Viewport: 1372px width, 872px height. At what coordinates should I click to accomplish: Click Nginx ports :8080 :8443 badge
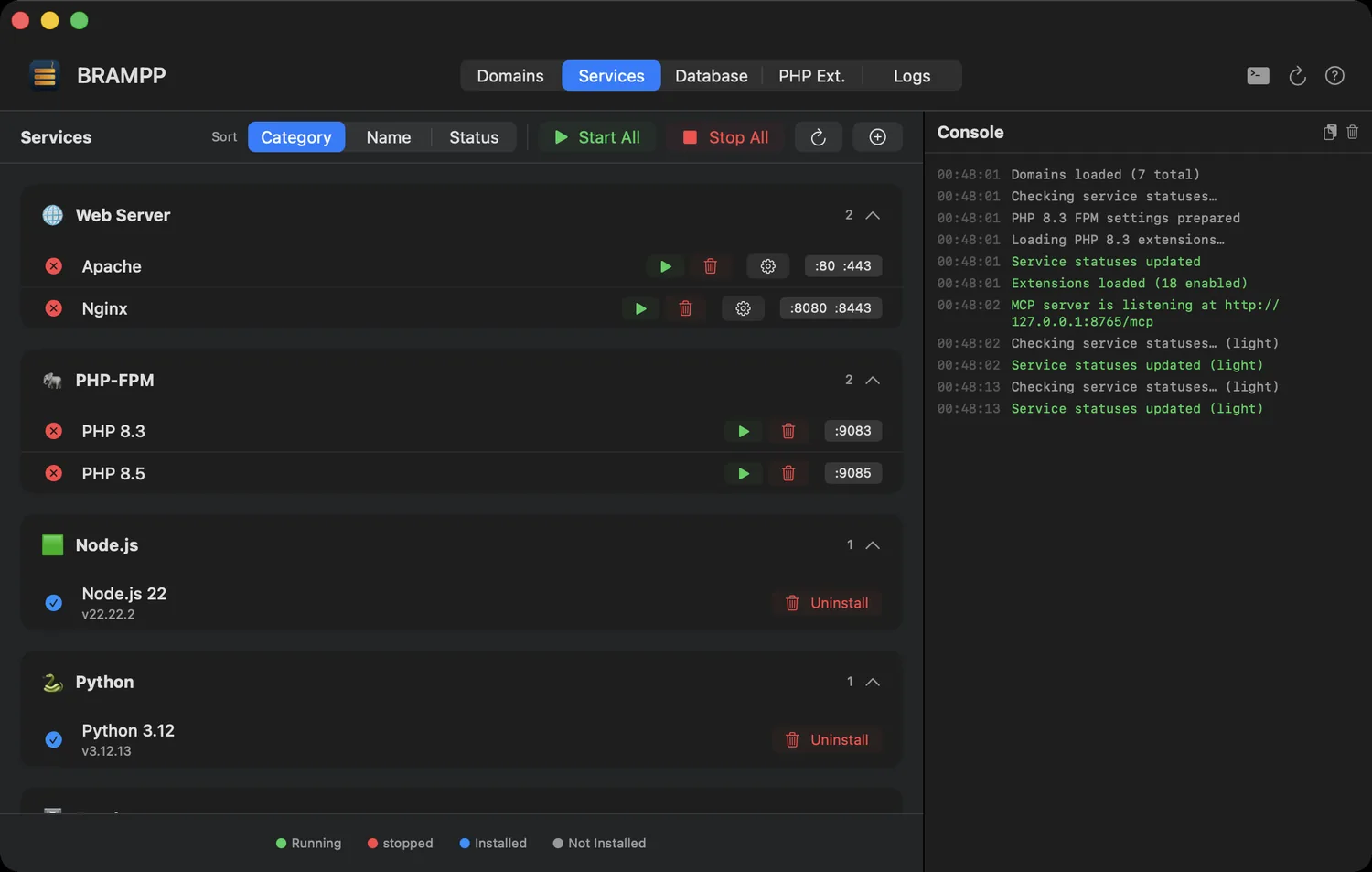coord(831,308)
